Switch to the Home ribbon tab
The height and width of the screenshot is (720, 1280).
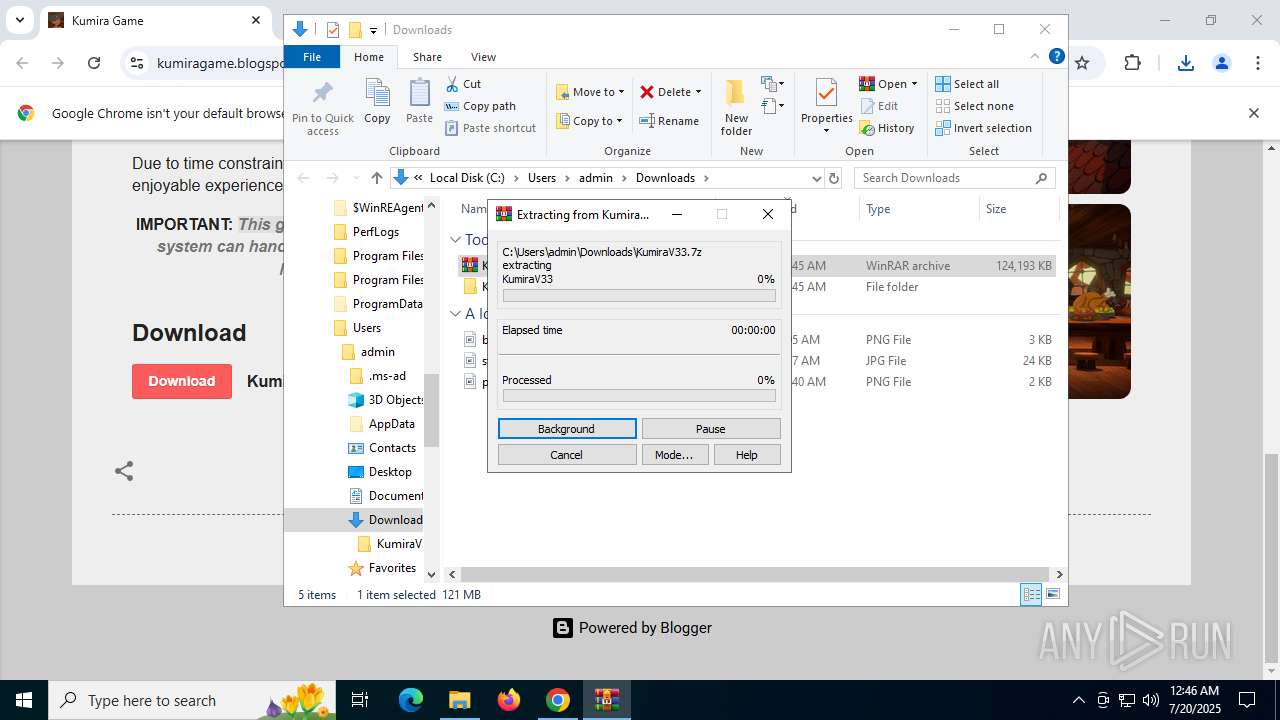[369, 57]
